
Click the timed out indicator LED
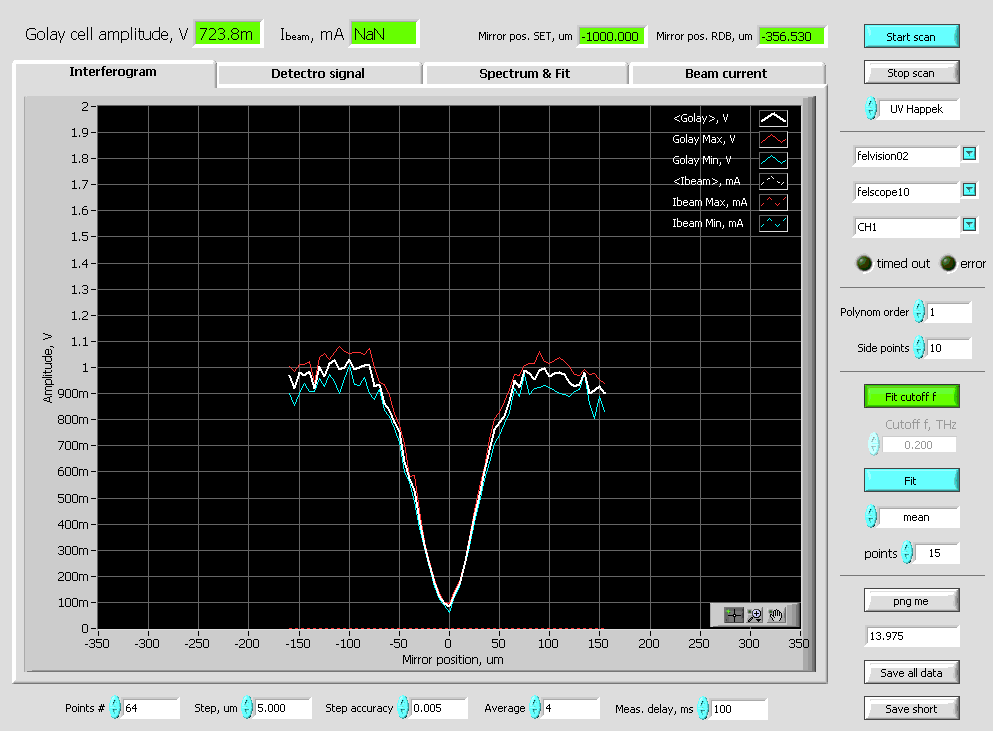point(864,264)
